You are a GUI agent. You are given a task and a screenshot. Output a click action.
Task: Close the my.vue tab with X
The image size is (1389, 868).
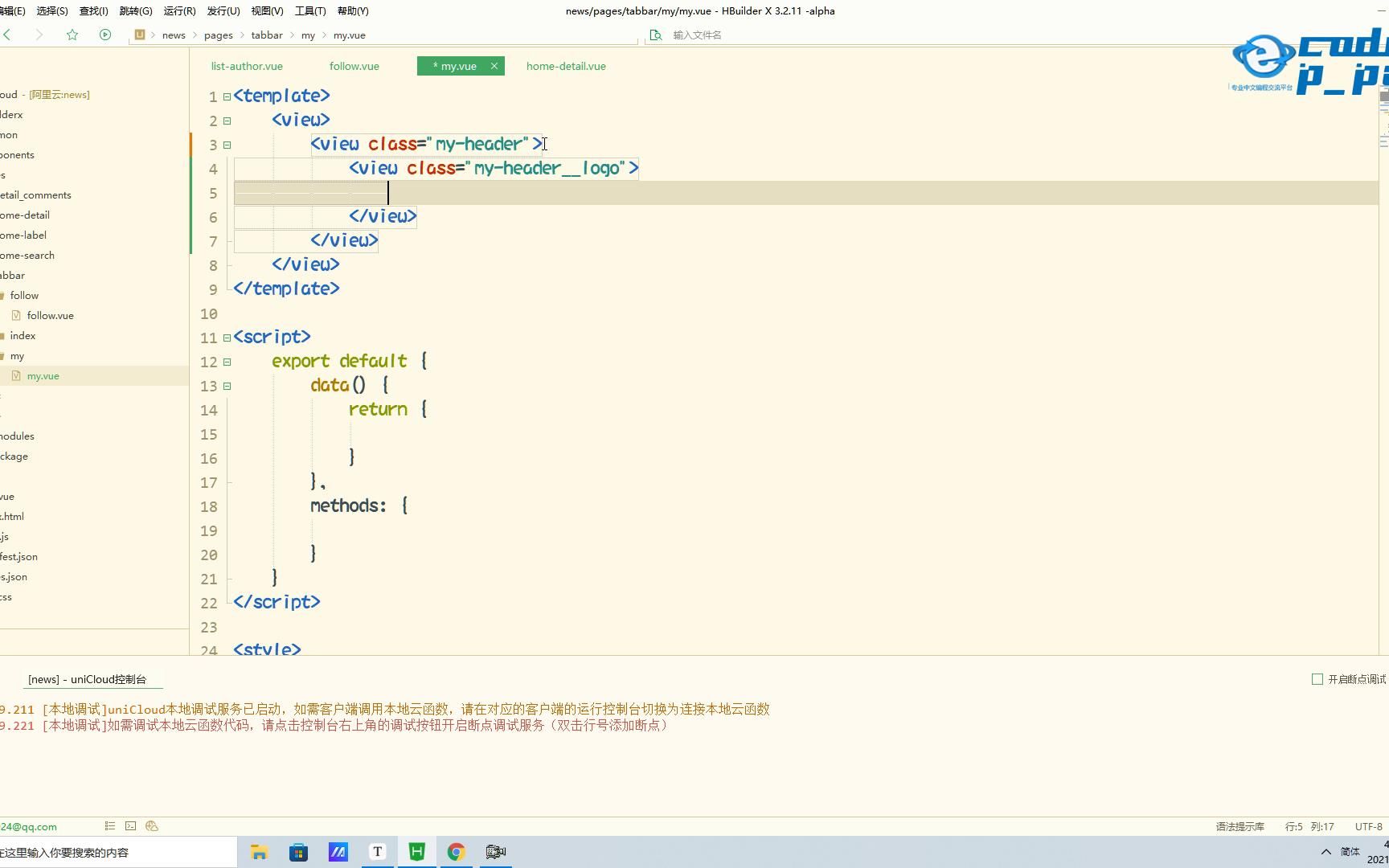click(x=494, y=66)
